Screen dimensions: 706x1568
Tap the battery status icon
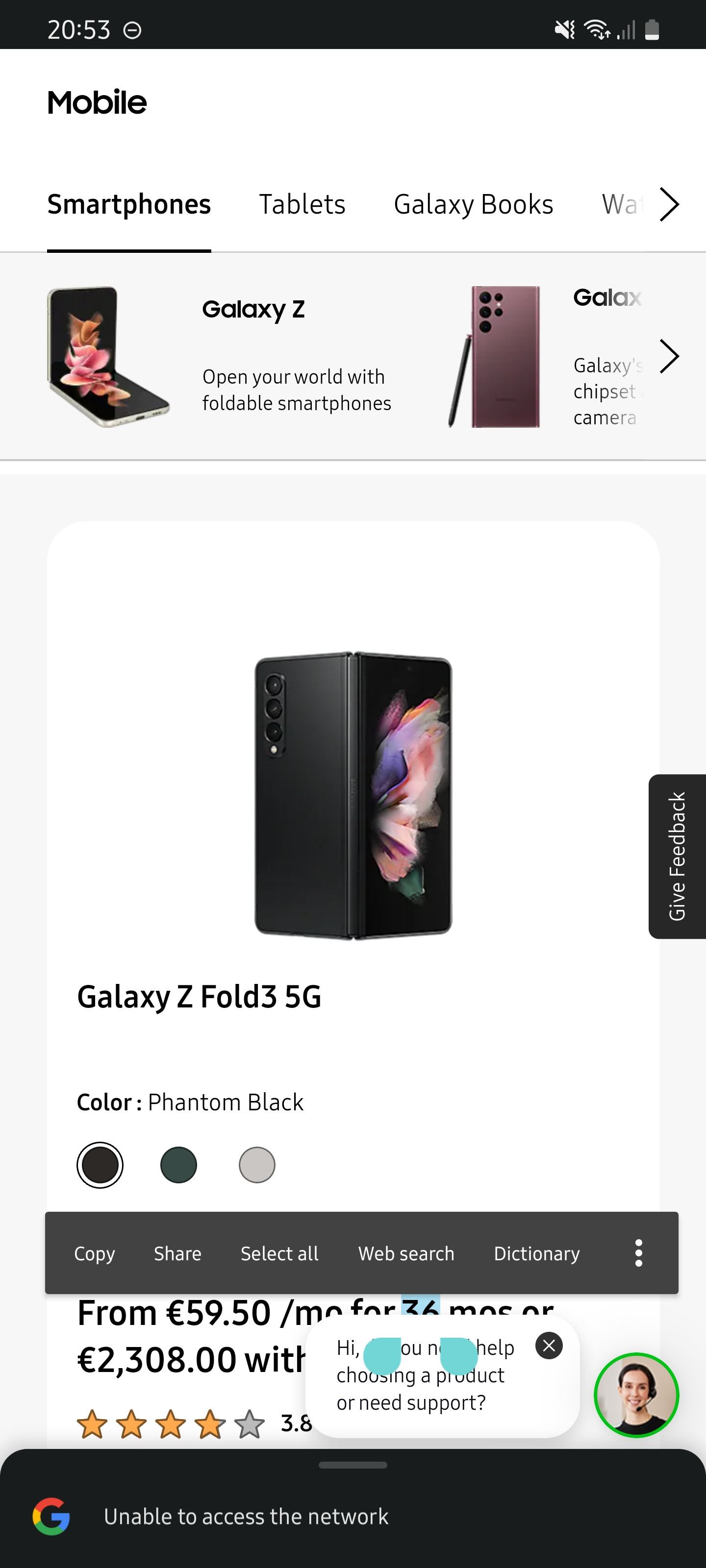[x=652, y=29]
